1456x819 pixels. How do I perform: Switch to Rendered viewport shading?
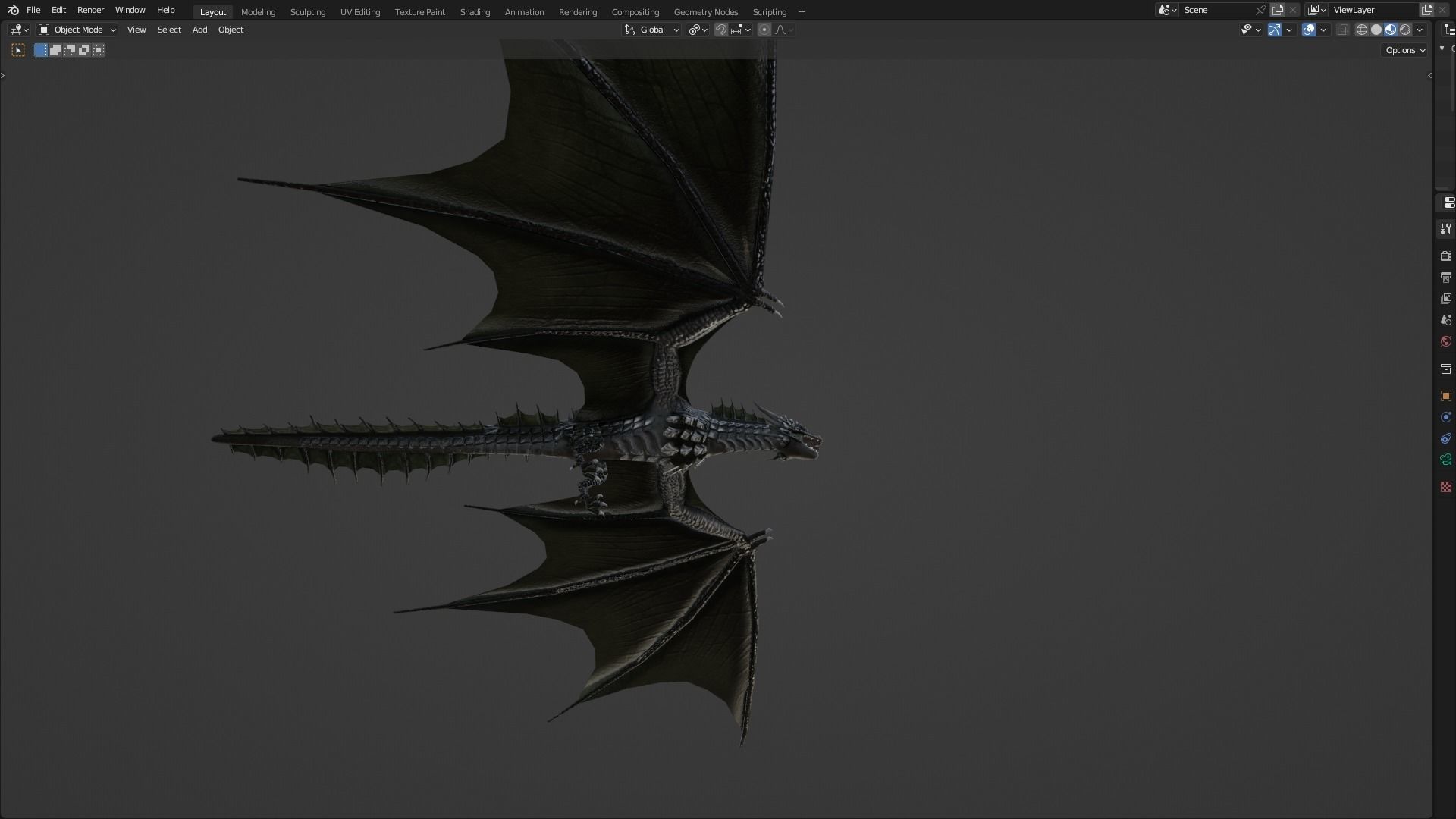(x=1405, y=30)
